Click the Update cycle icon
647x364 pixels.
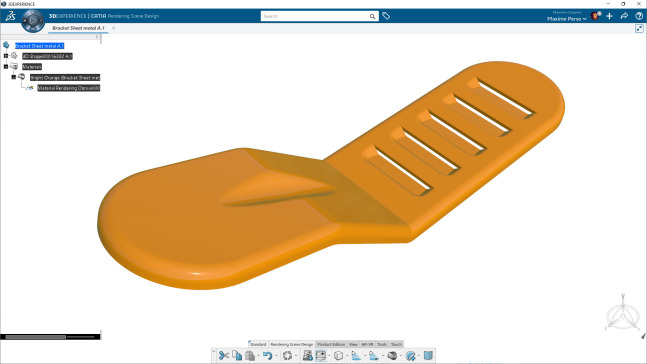coord(288,355)
